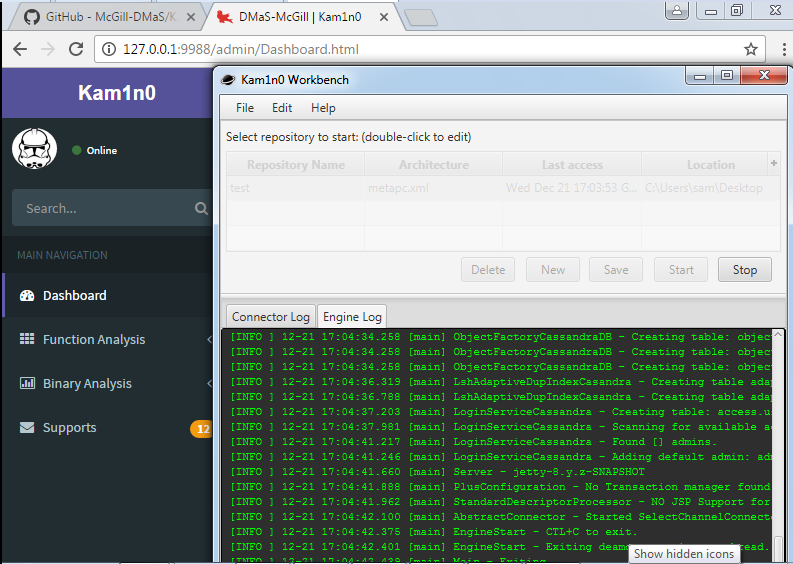Click the Kam1n0 Workbench title bar icon
The image size is (793, 564).
228,79
